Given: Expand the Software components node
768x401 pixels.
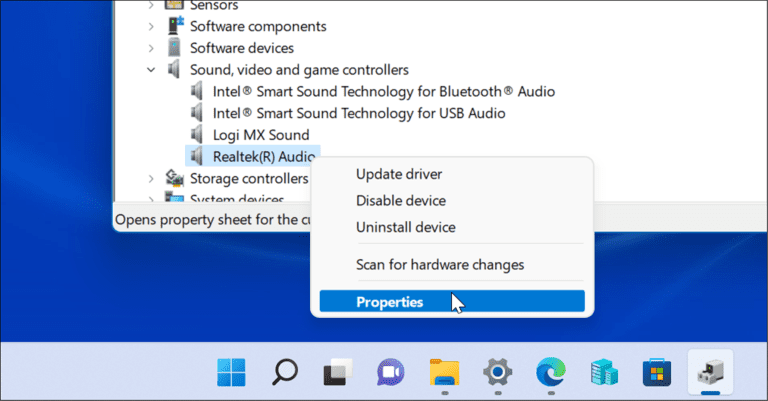Looking at the screenshot, I should click(151, 26).
